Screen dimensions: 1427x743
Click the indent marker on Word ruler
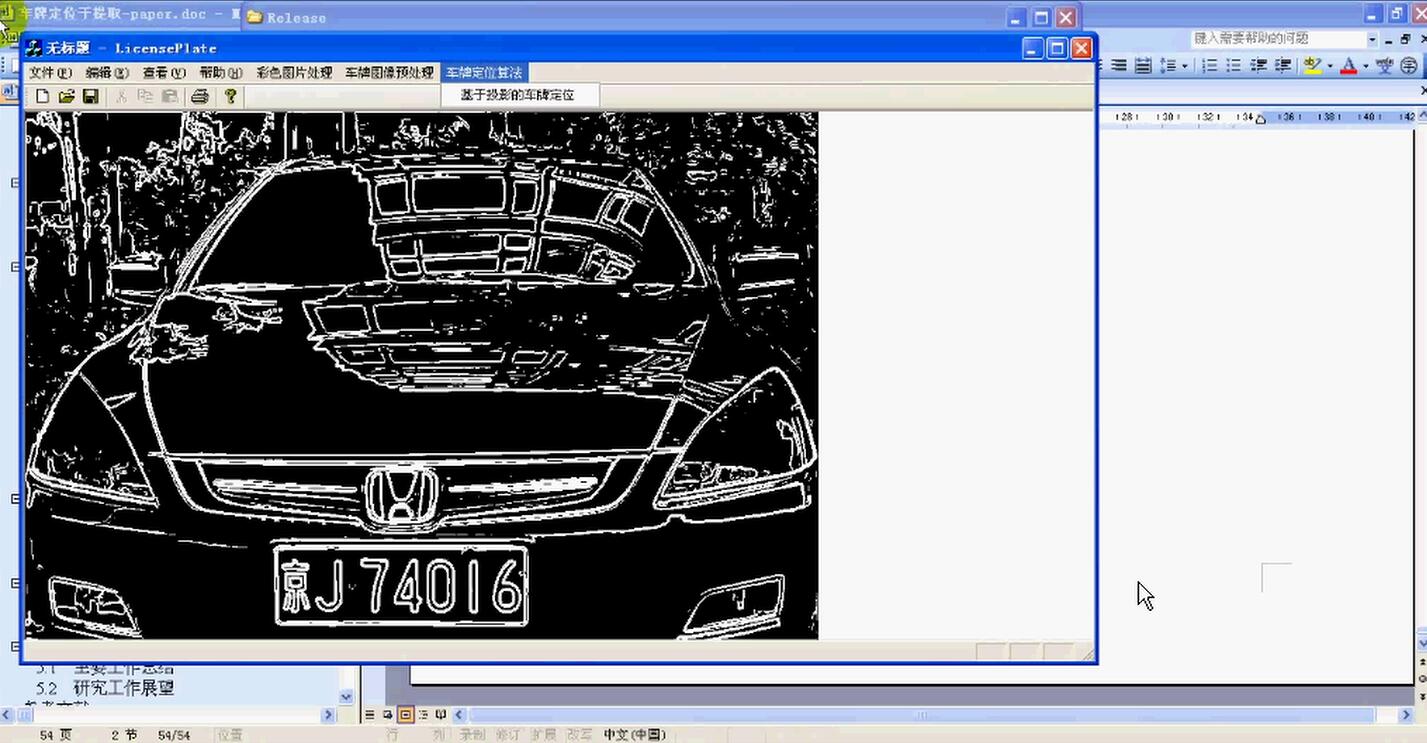1261,118
